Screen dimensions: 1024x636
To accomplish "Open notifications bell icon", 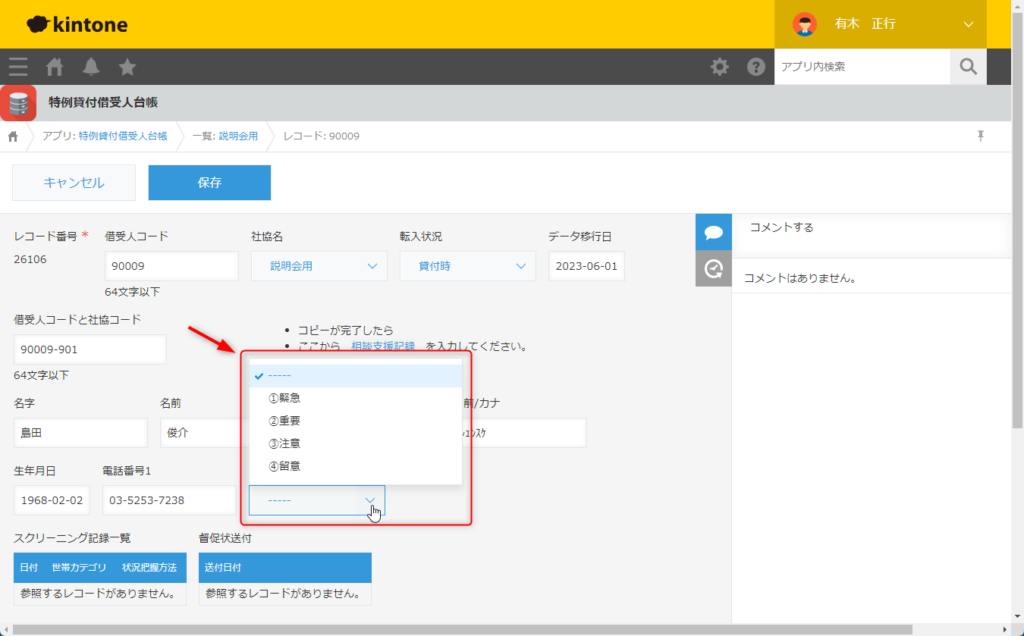I will pyautogui.click(x=91, y=67).
